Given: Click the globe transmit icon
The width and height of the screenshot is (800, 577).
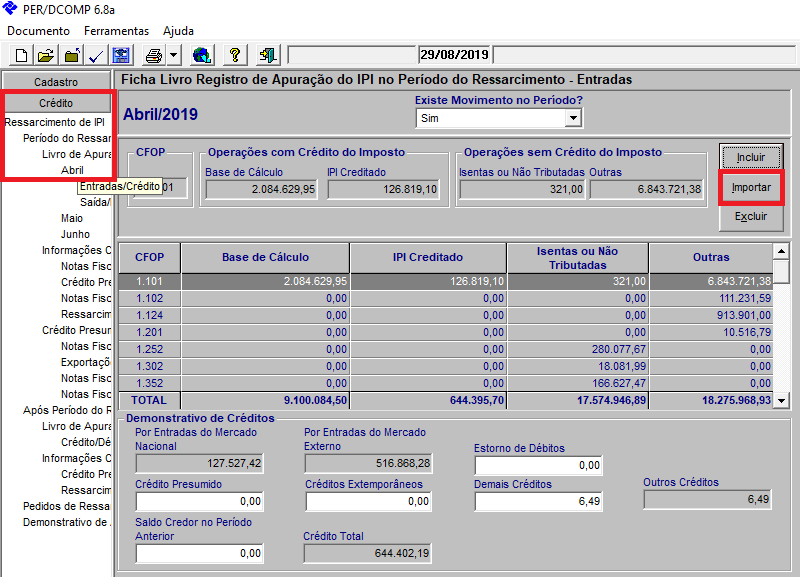Looking at the screenshot, I should click(x=201, y=55).
